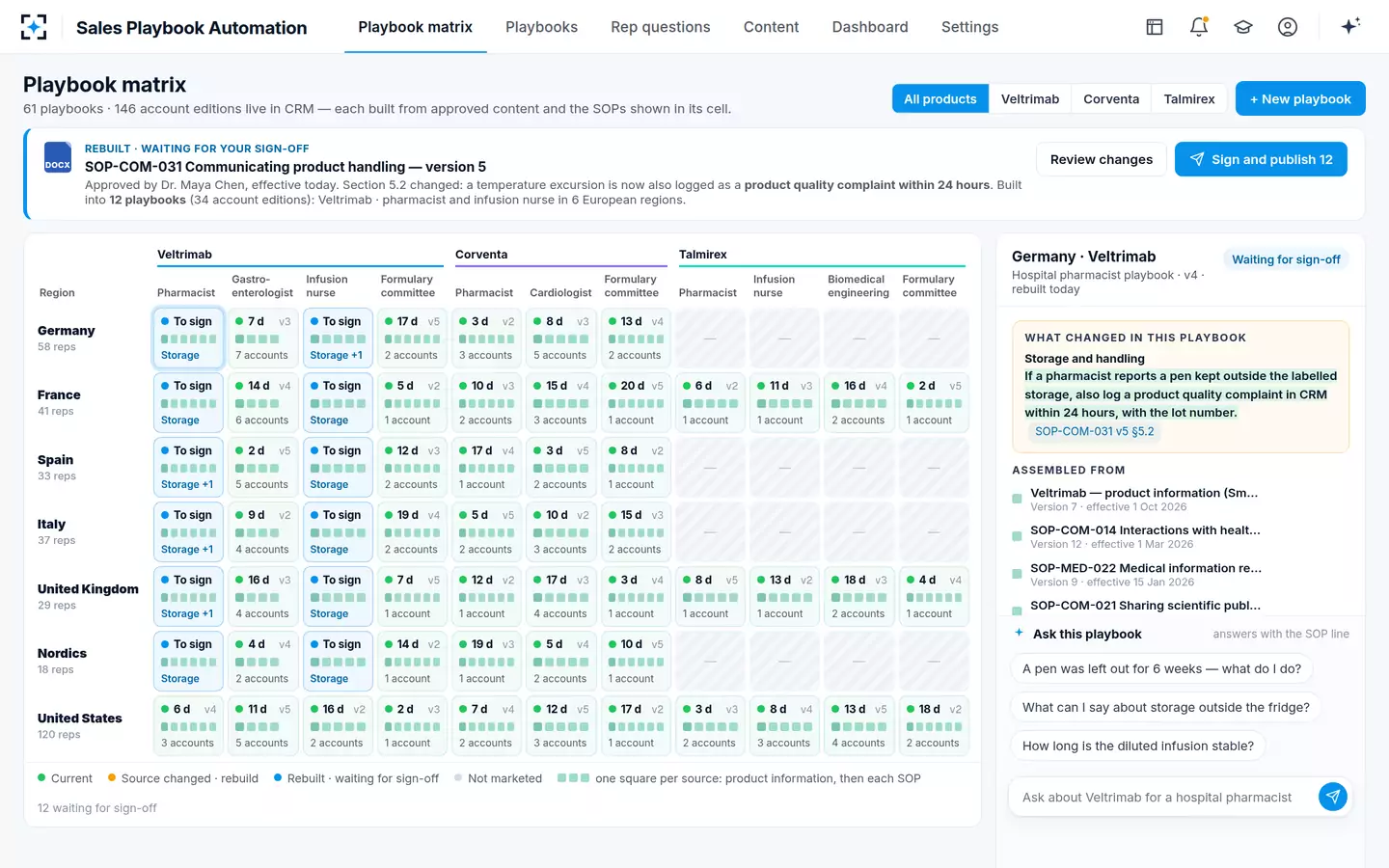Image resolution: width=1389 pixels, height=868 pixels.
Task: Click the Ask this playbook sparkle icon
Action: 1020,633
